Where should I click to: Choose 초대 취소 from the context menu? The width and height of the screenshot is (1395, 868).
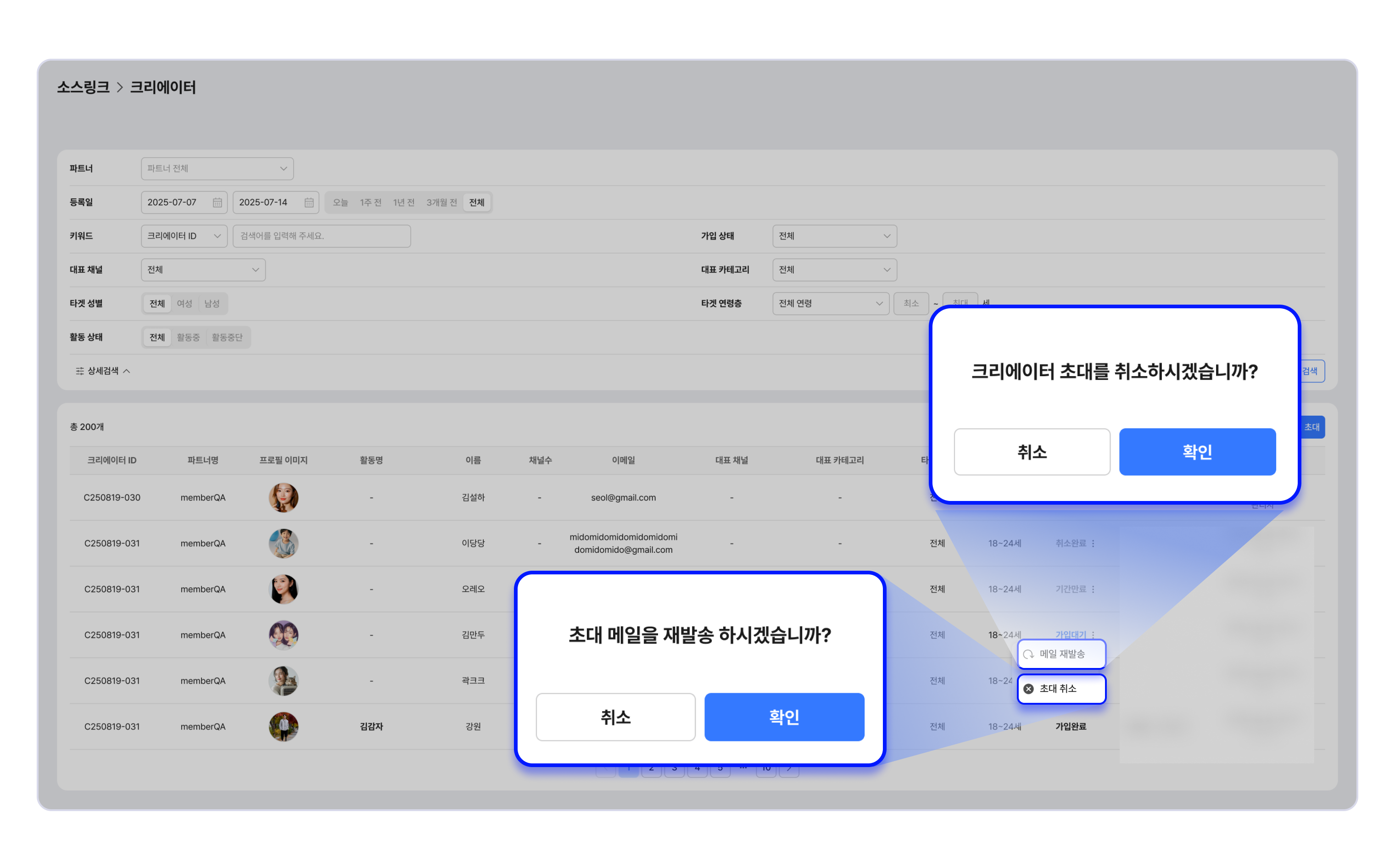(1061, 689)
